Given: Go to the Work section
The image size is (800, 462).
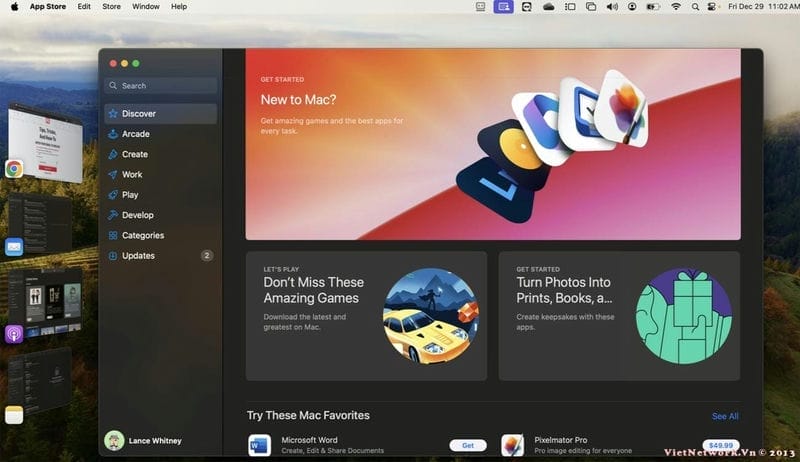Looking at the screenshot, I should (x=131, y=175).
